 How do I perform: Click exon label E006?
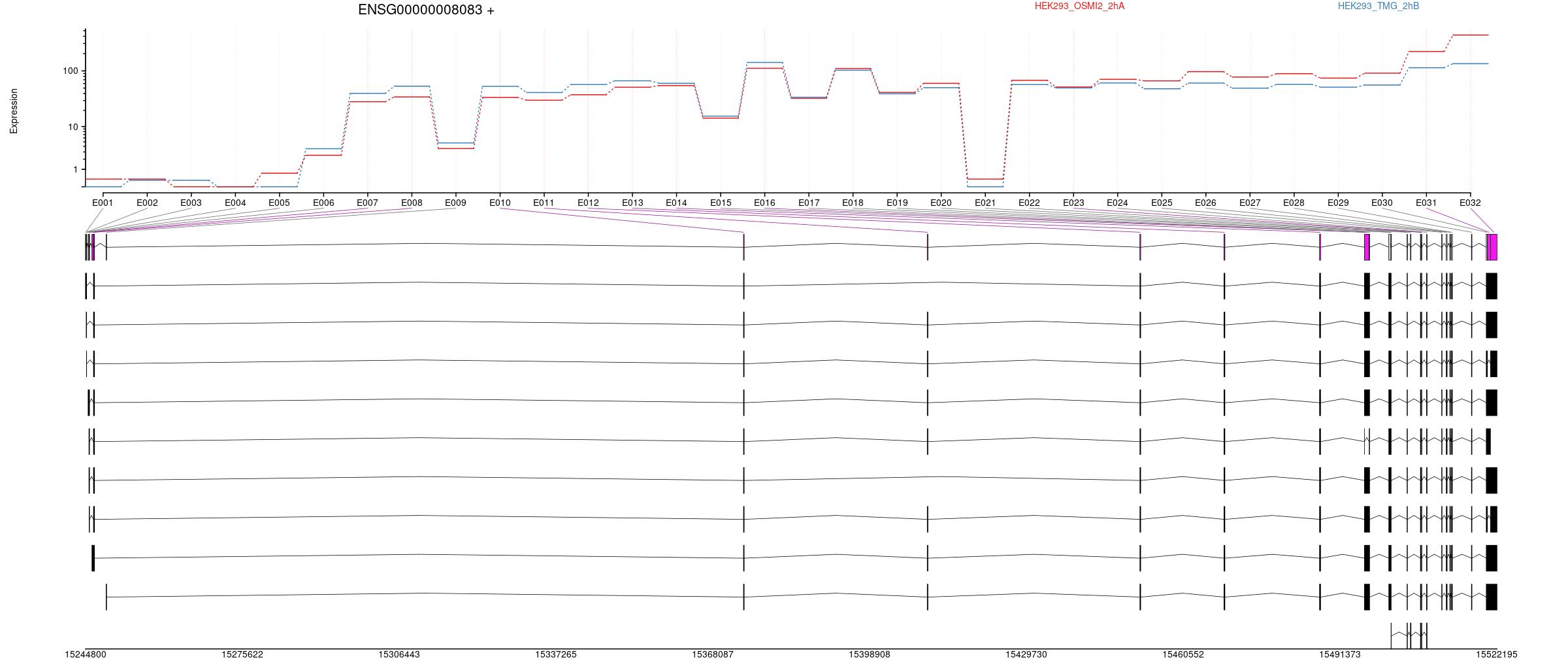coord(323,203)
